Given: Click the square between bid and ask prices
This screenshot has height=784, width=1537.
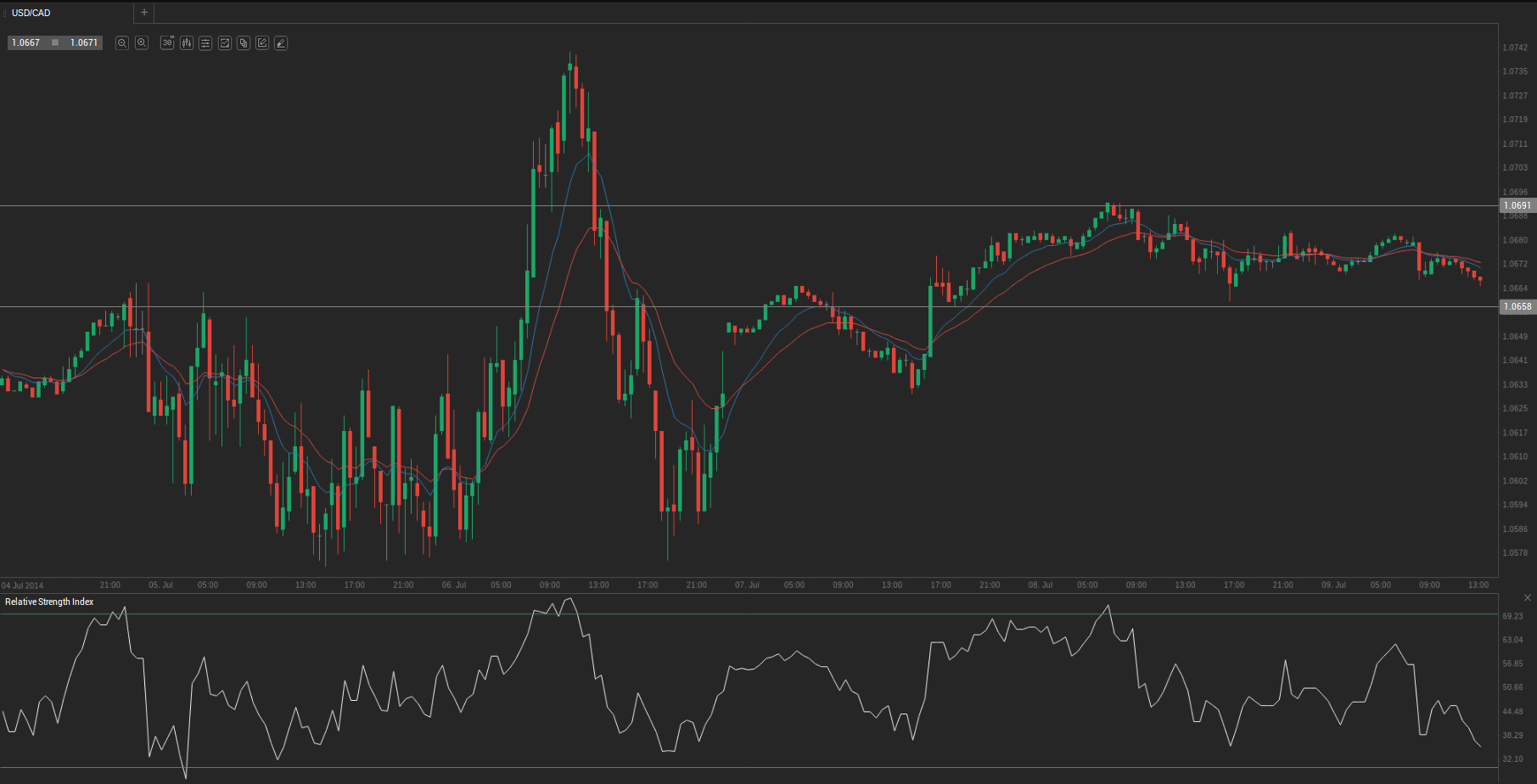Looking at the screenshot, I should coord(55,42).
